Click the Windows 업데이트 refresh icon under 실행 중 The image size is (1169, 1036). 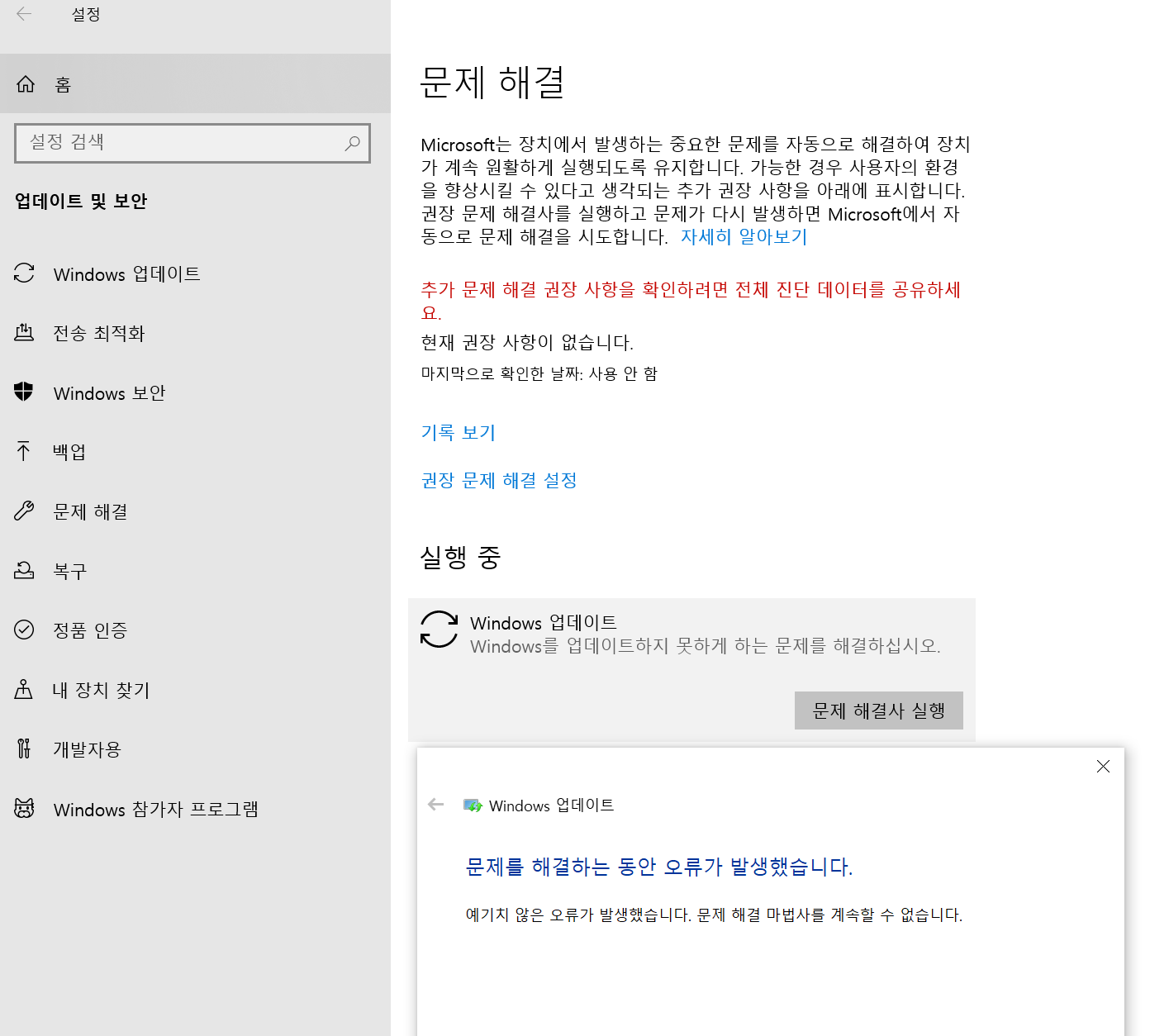(x=439, y=630)
